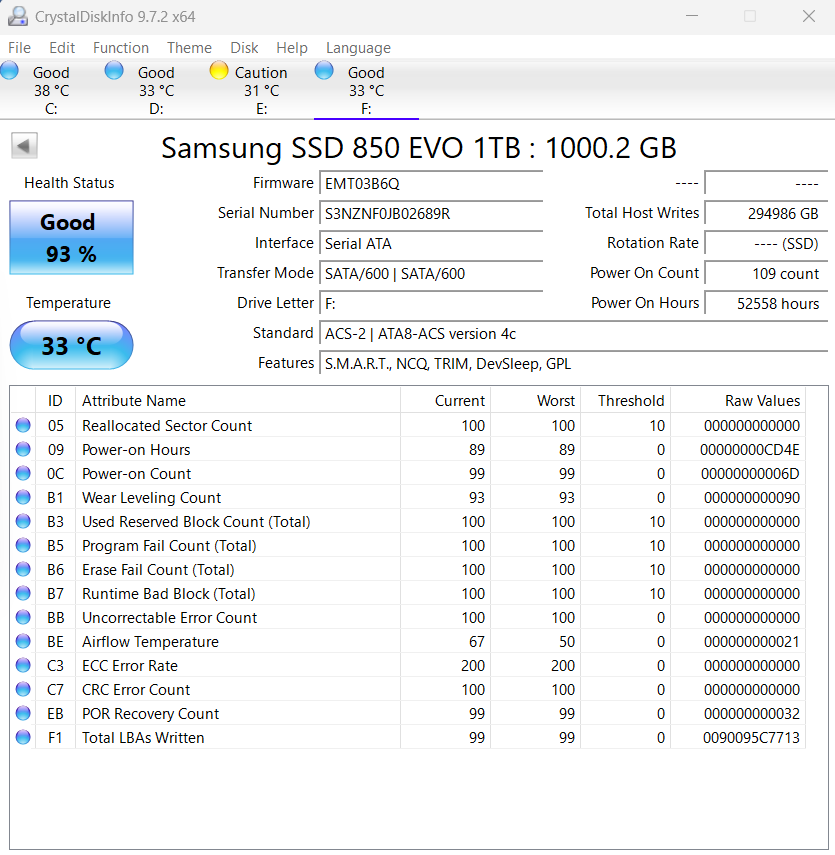Click status orb of ECC Error Rate row
The width and height of the screenshot is (835, 855).
pyautogui.click(x=23, y=665)
